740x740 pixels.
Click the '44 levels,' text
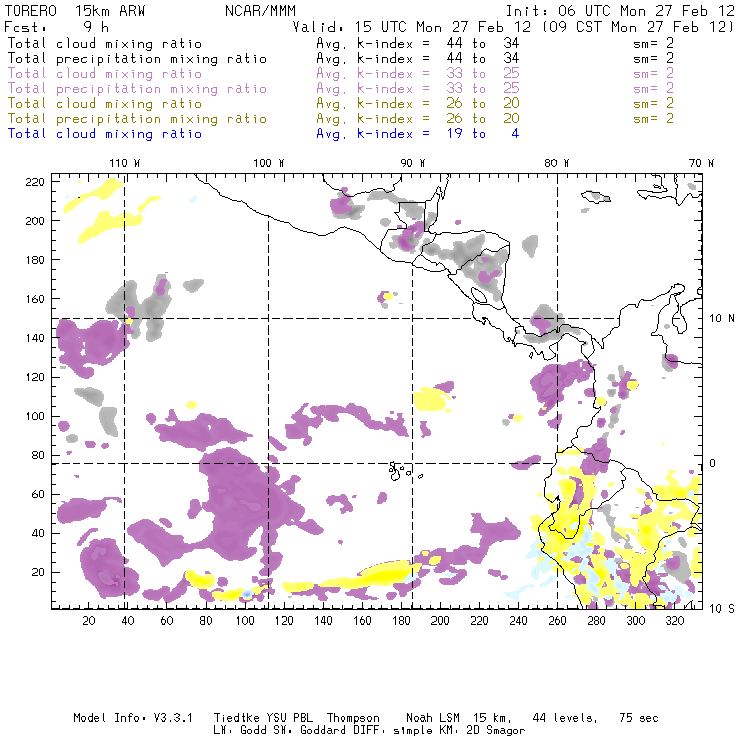(565, 718)
